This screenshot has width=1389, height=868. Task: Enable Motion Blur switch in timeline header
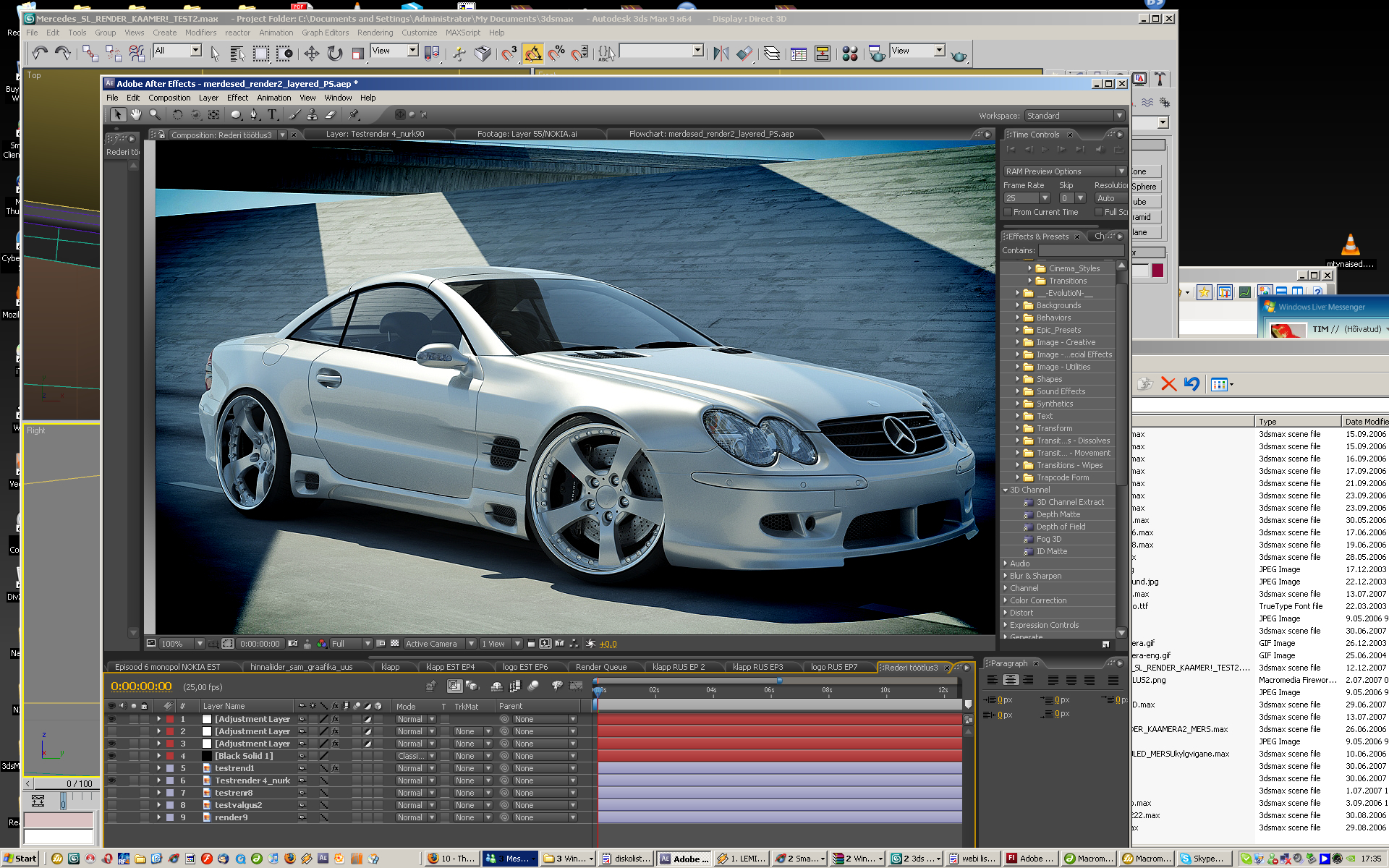point(534,686)
